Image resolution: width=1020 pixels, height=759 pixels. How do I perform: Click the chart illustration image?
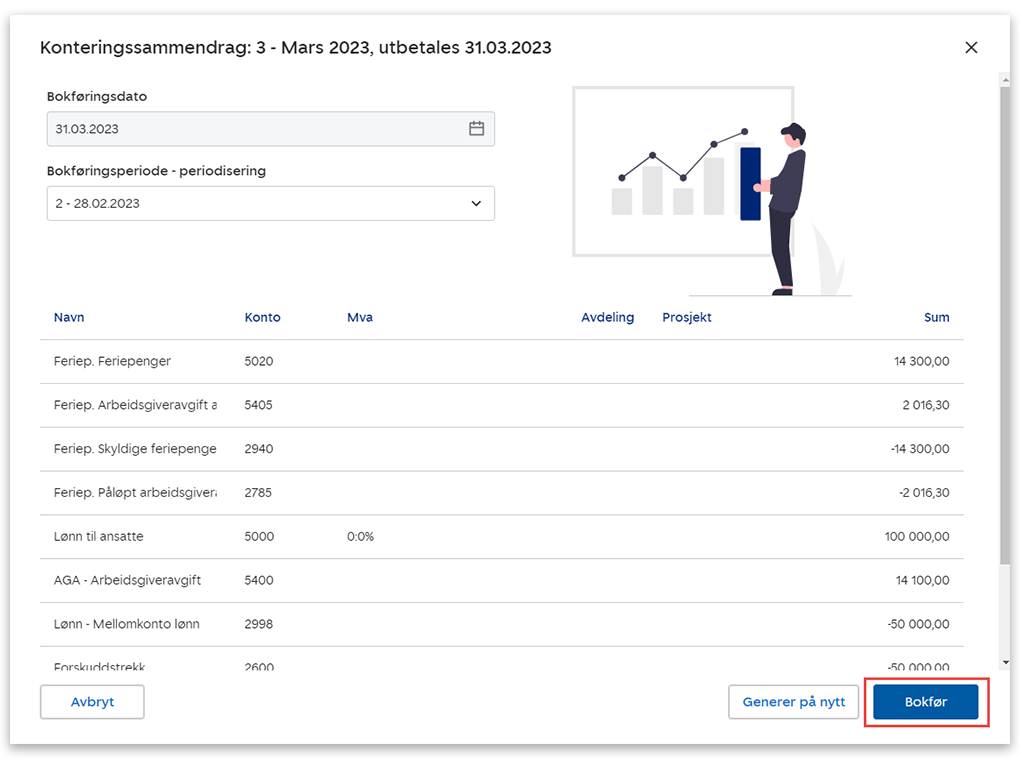(712, 190)
